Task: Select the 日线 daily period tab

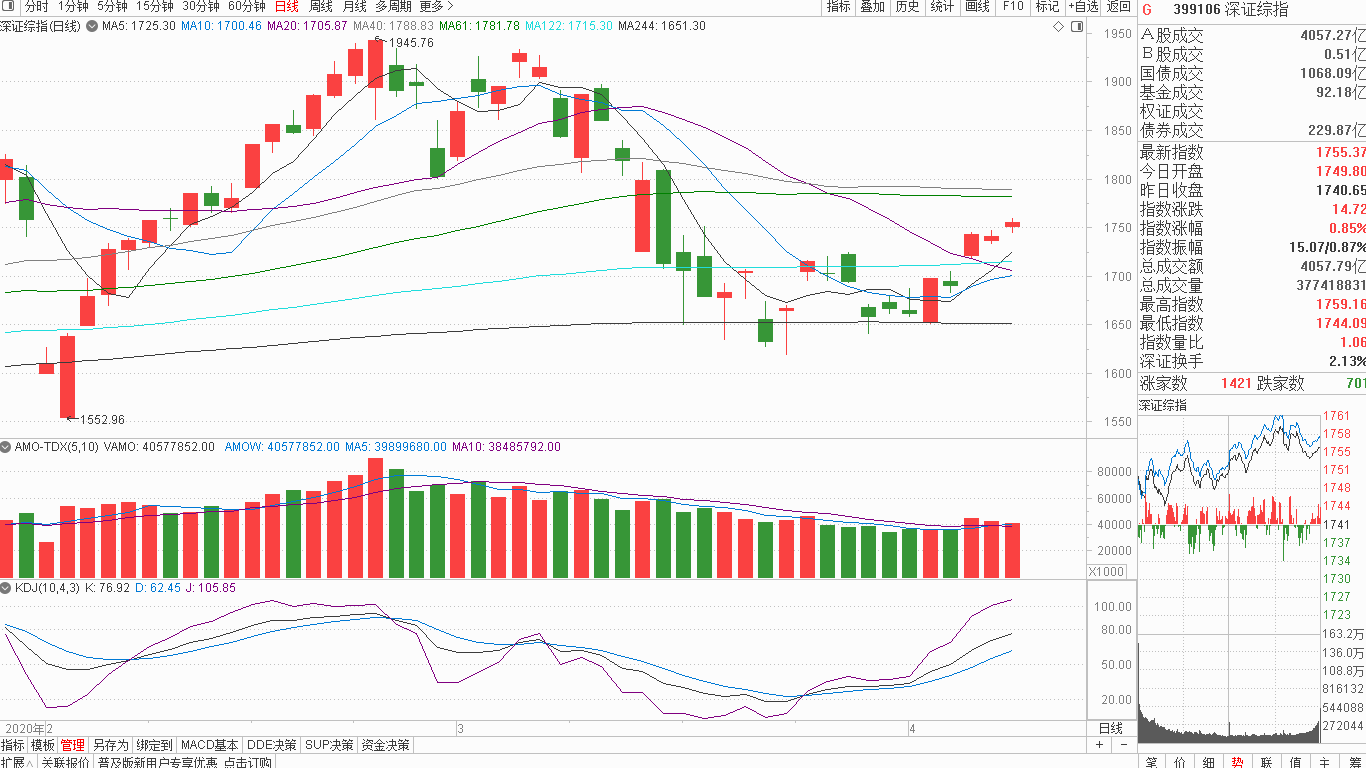Action: click(x=286, y=6)
